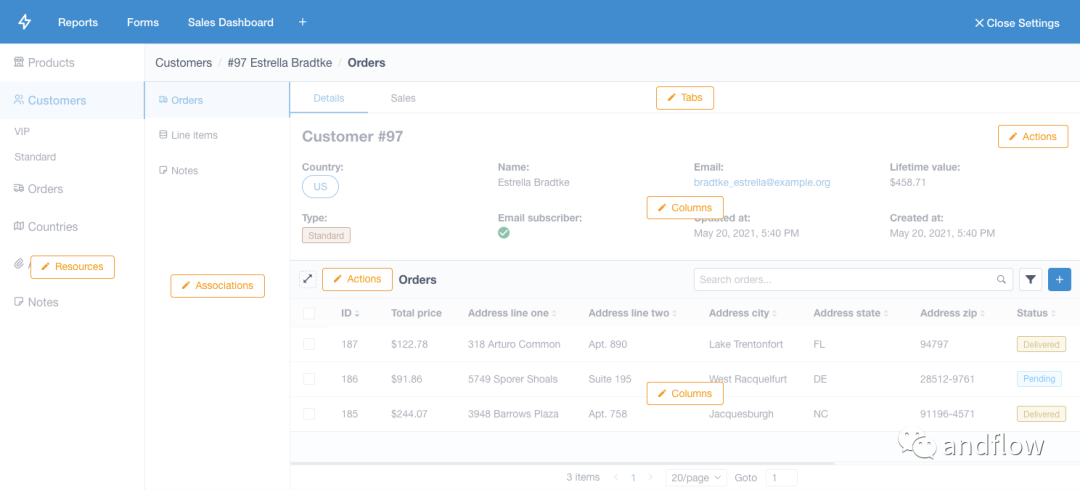Click the previous page arrow in pagination

click(x=616, y=478)
